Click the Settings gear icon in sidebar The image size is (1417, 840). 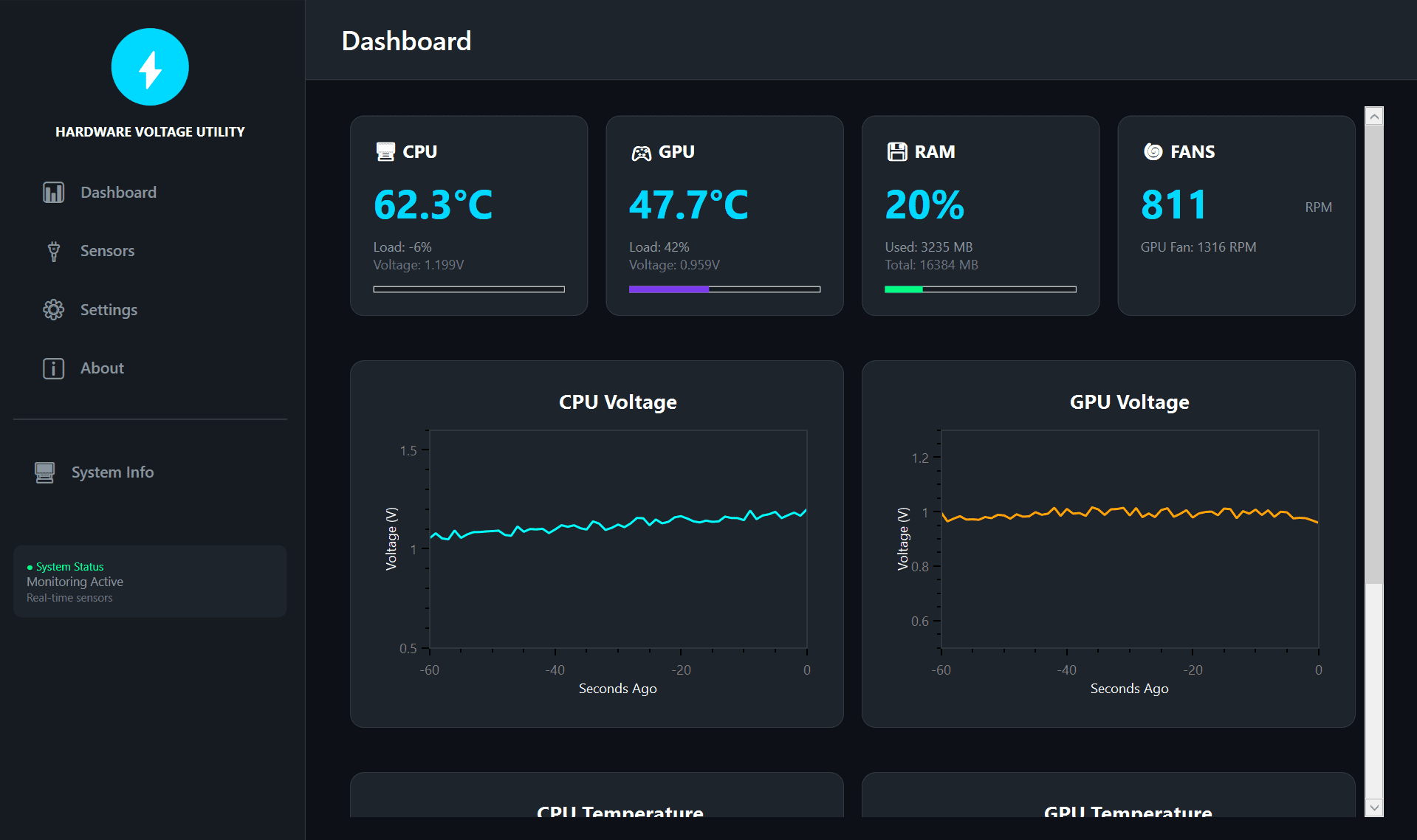coord(53,310)
